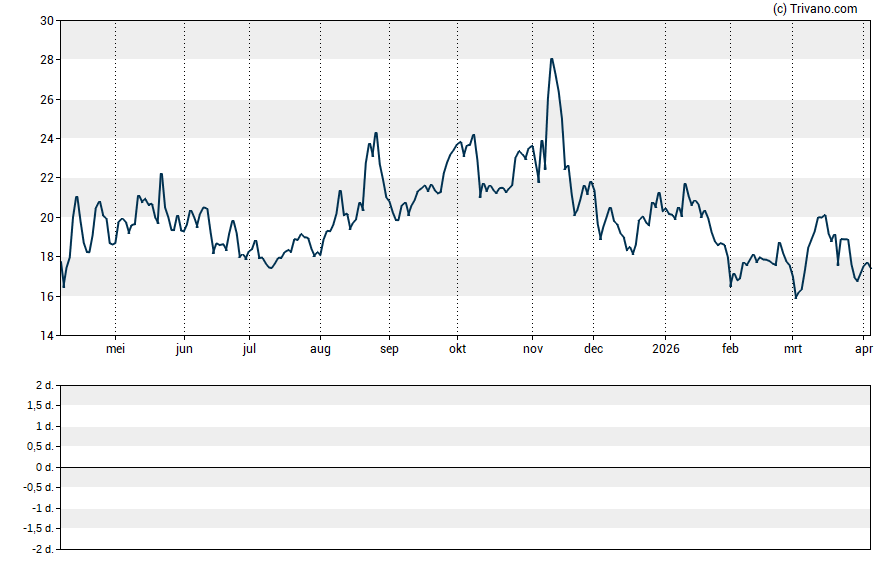
Task: Select the 'jun' label on the time axis
Action: coord(184,349)
